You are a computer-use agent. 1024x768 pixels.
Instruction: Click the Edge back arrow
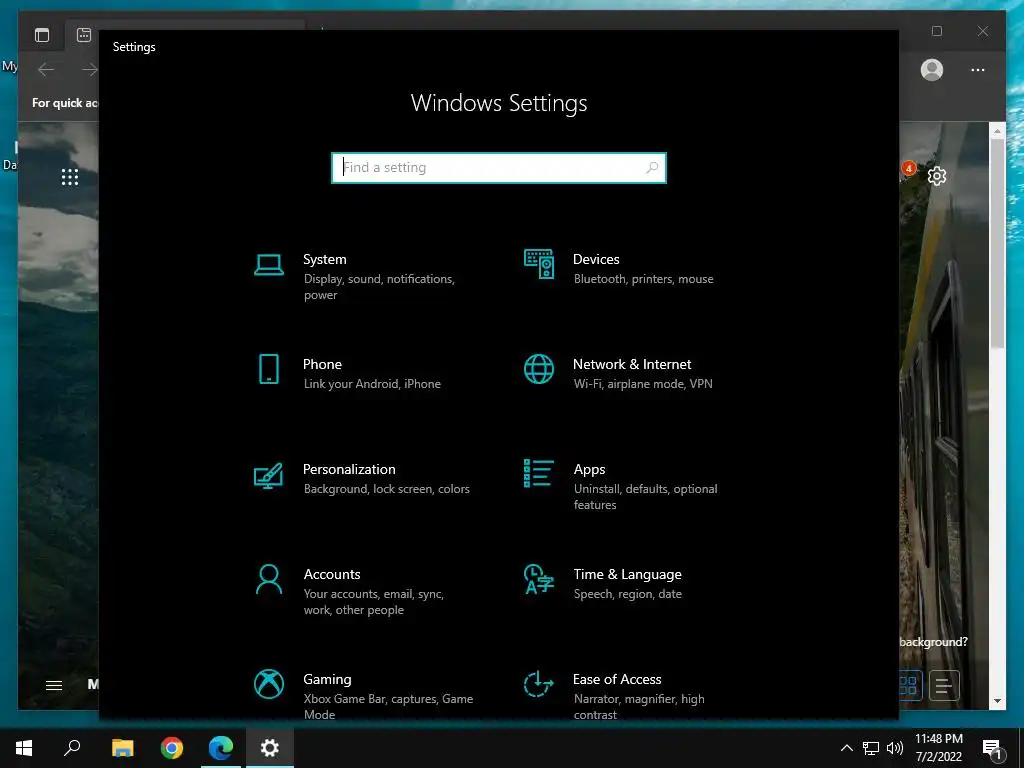[46, 69]
